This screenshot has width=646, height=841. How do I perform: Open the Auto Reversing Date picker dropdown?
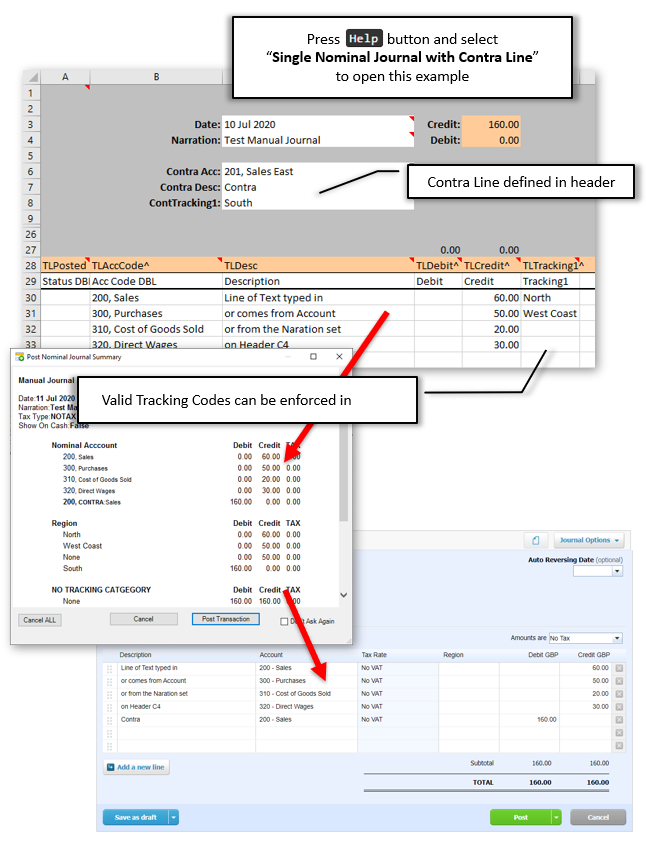pos(618,571)
